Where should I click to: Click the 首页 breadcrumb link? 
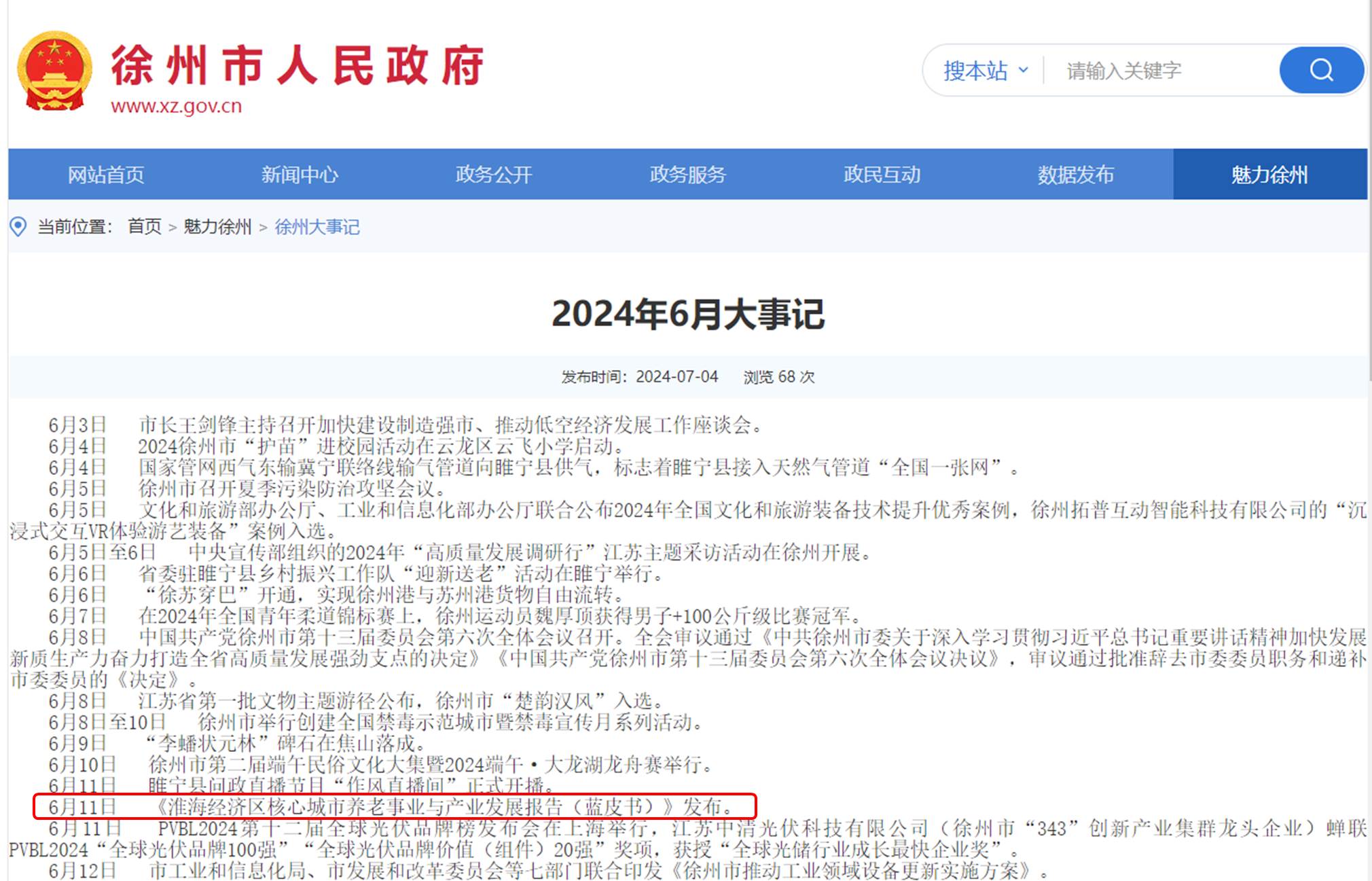(145, 226)
